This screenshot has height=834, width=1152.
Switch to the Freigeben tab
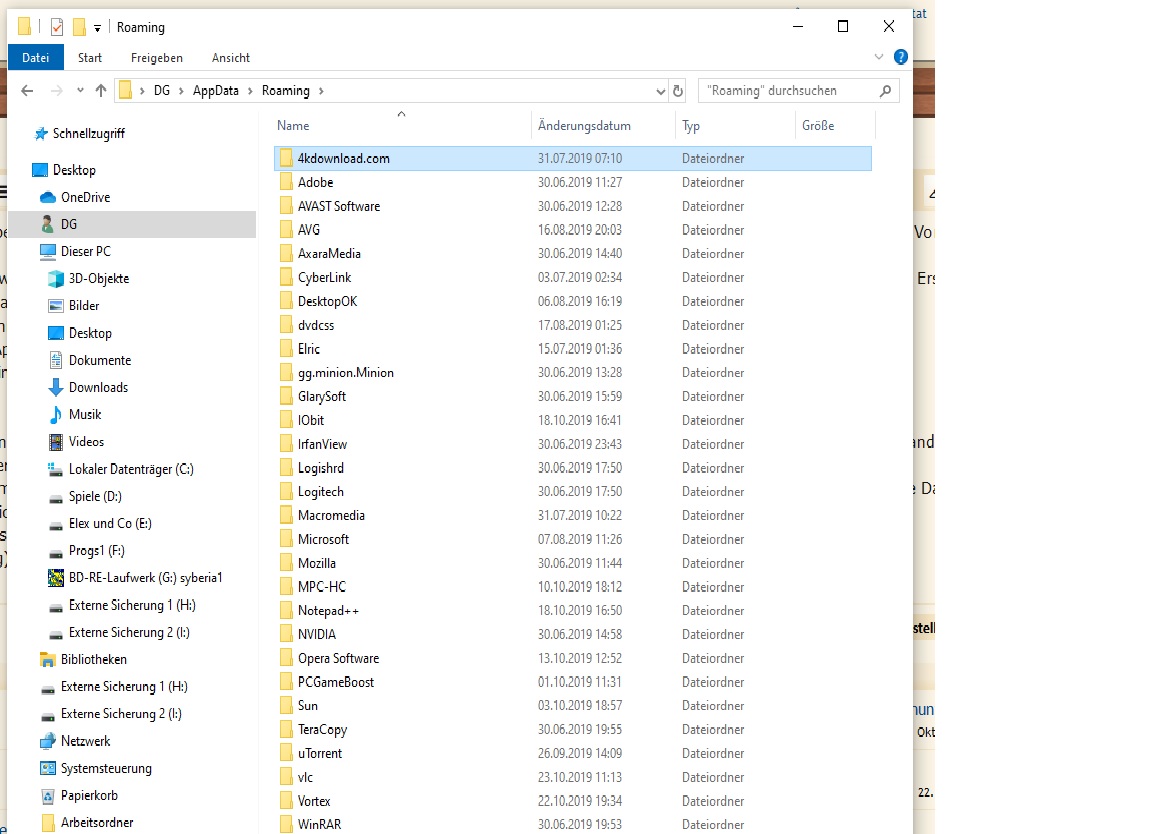point(156,58)
